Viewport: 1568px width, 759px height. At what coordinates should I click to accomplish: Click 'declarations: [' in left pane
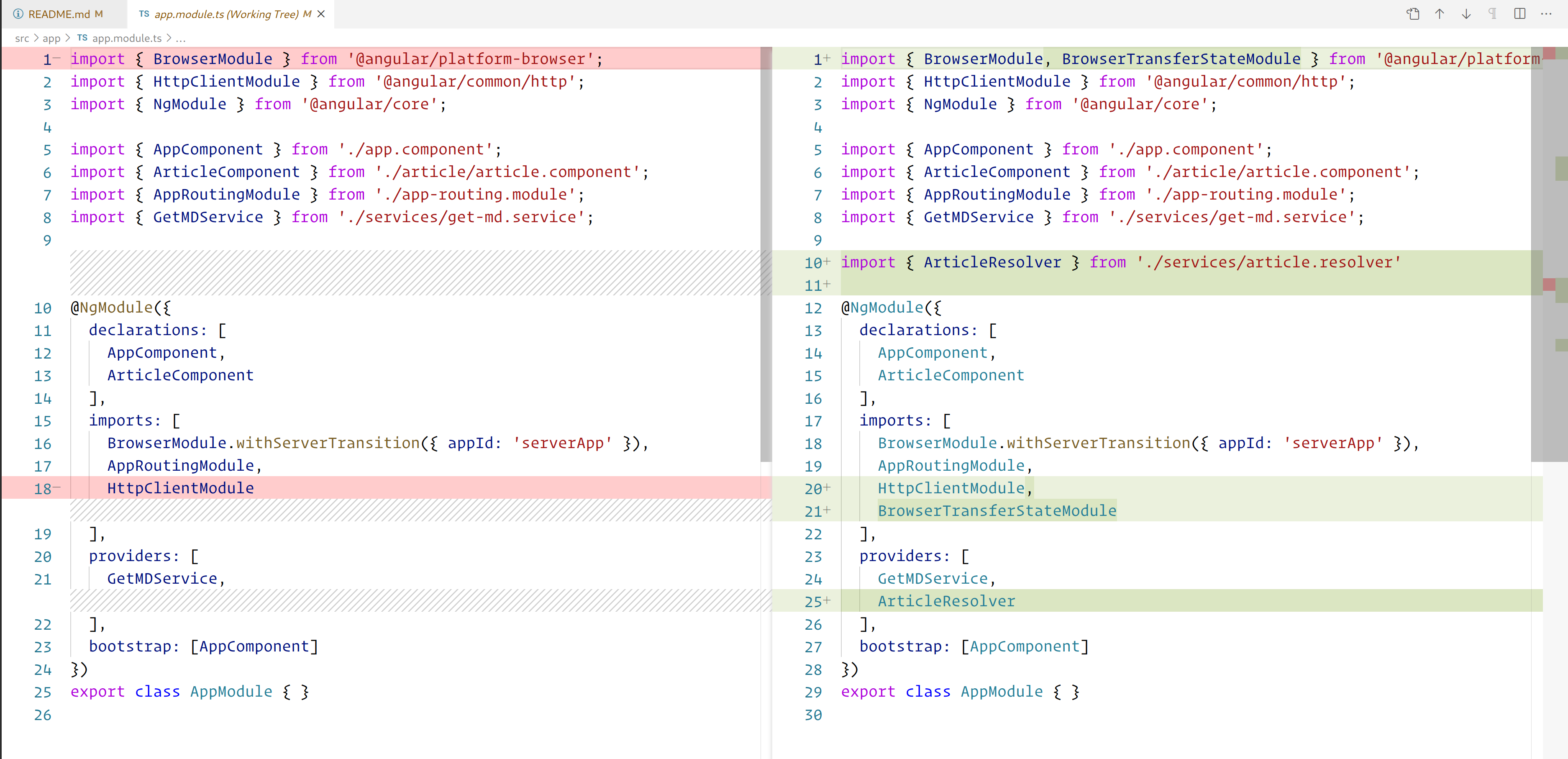coord(158,330)
